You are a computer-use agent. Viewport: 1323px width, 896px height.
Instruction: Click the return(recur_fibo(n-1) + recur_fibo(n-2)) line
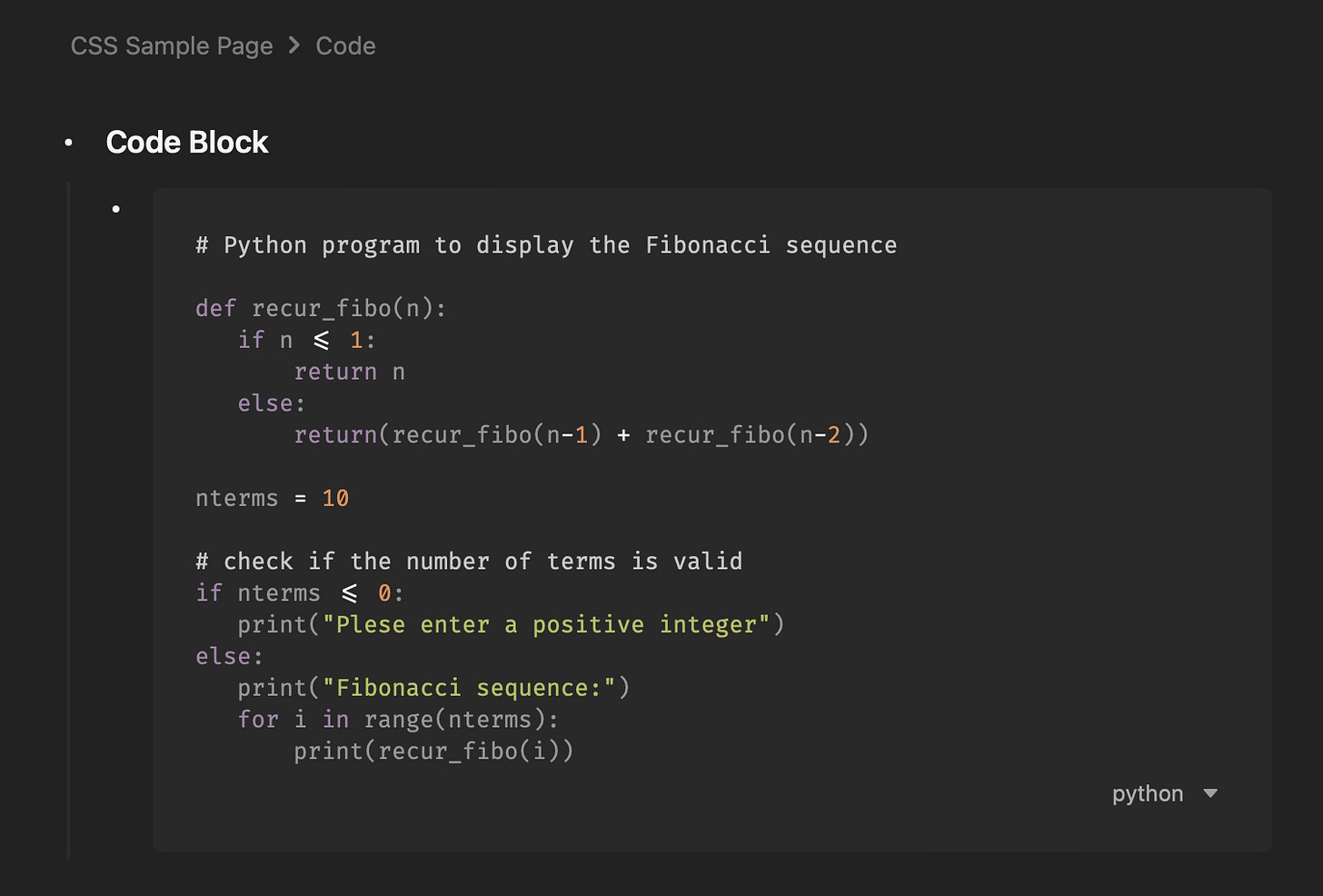(582, 435)
